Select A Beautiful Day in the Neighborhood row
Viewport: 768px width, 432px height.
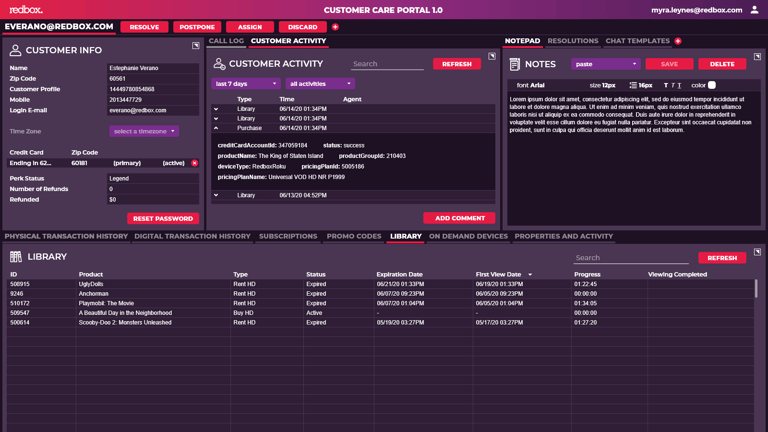click(381, 313)
